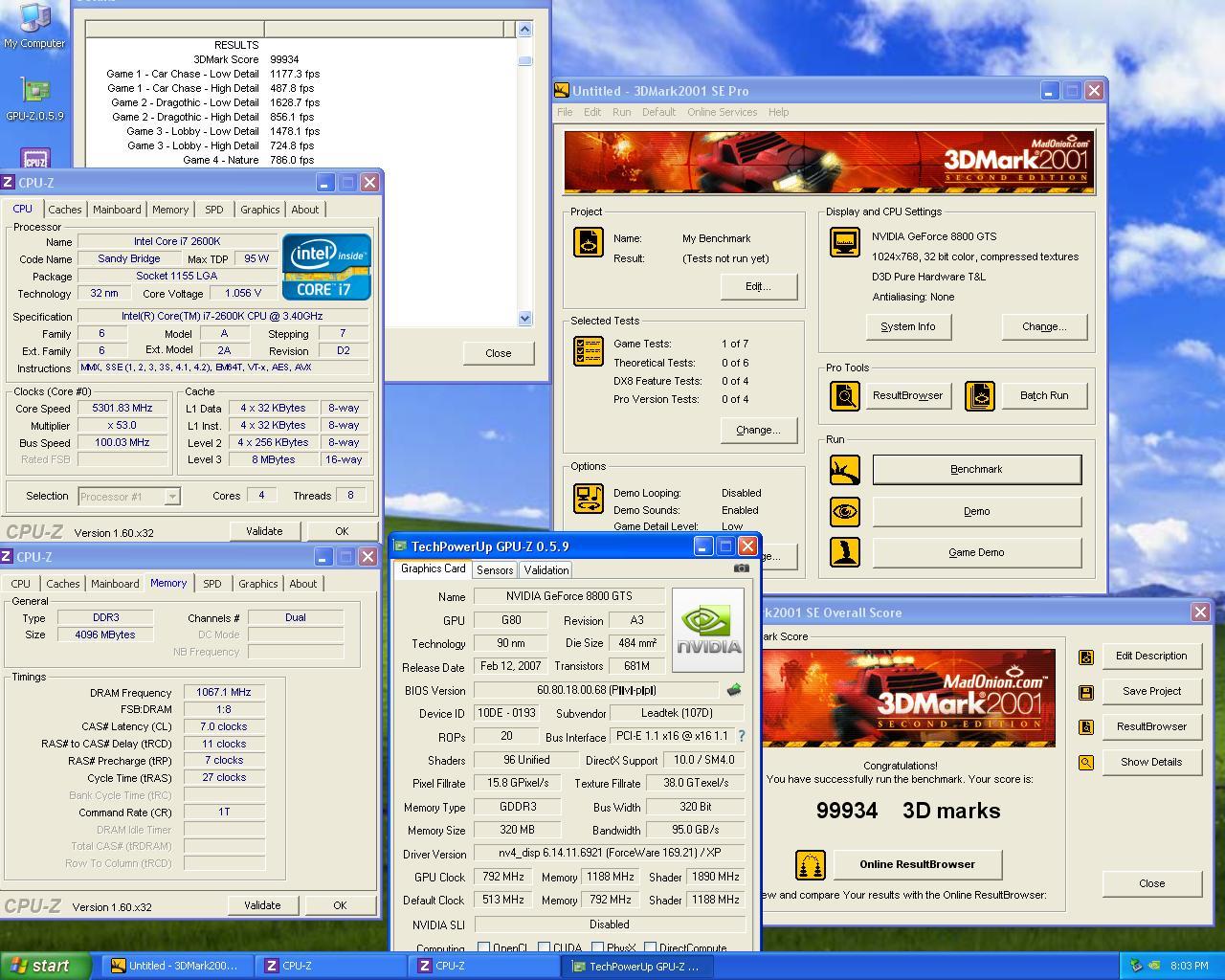The image size is (1225, 980).
Task: Click the magnifier icon beside Show Details
Action: (x=1085, y=763)
